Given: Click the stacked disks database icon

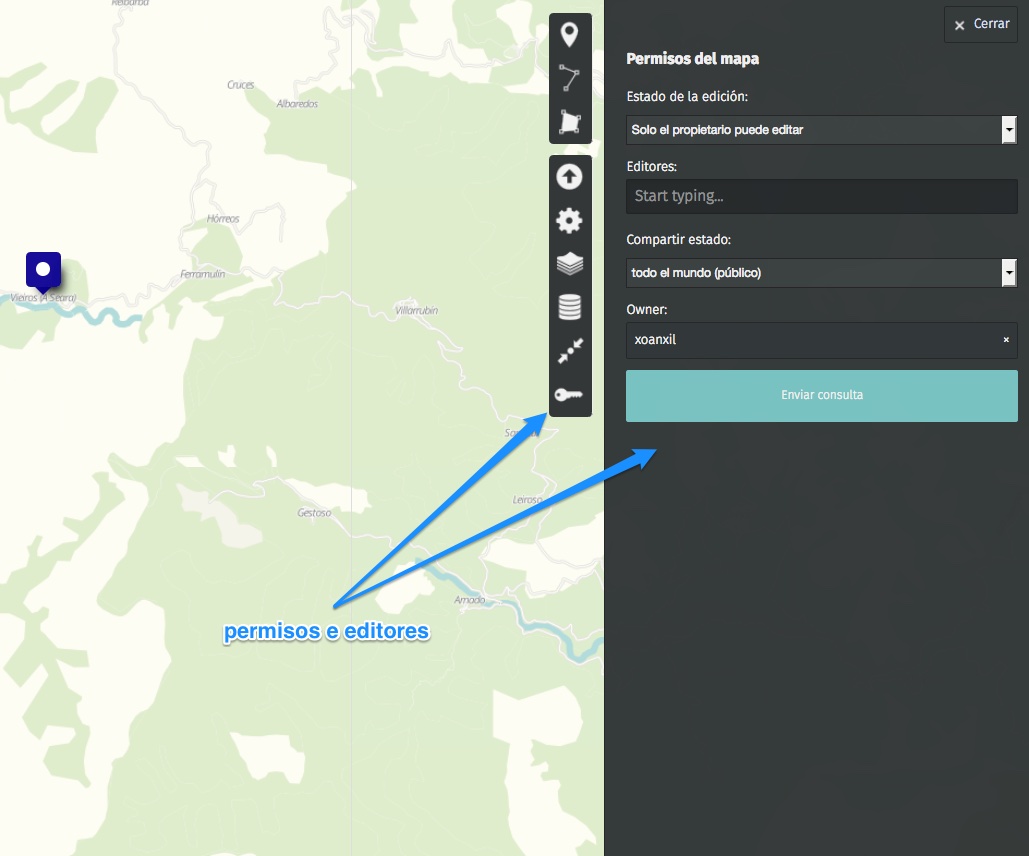Looking at the screenshot, I should 569,307.
